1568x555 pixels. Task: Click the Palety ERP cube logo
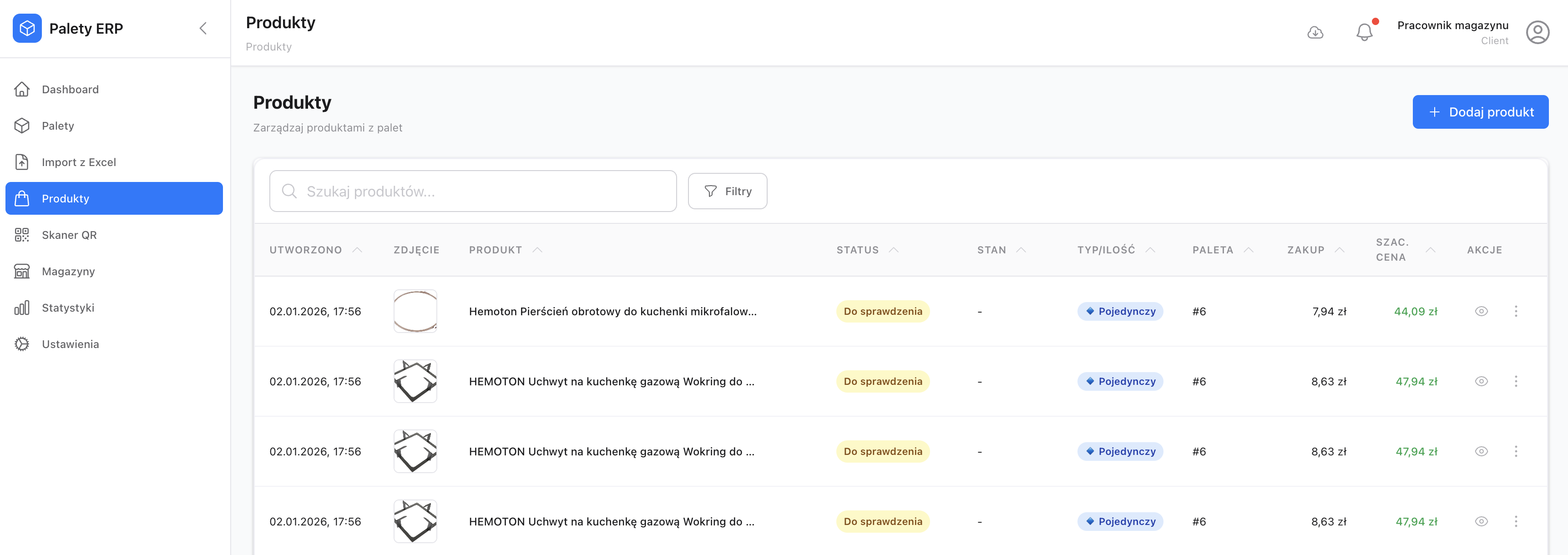(27, 28)
